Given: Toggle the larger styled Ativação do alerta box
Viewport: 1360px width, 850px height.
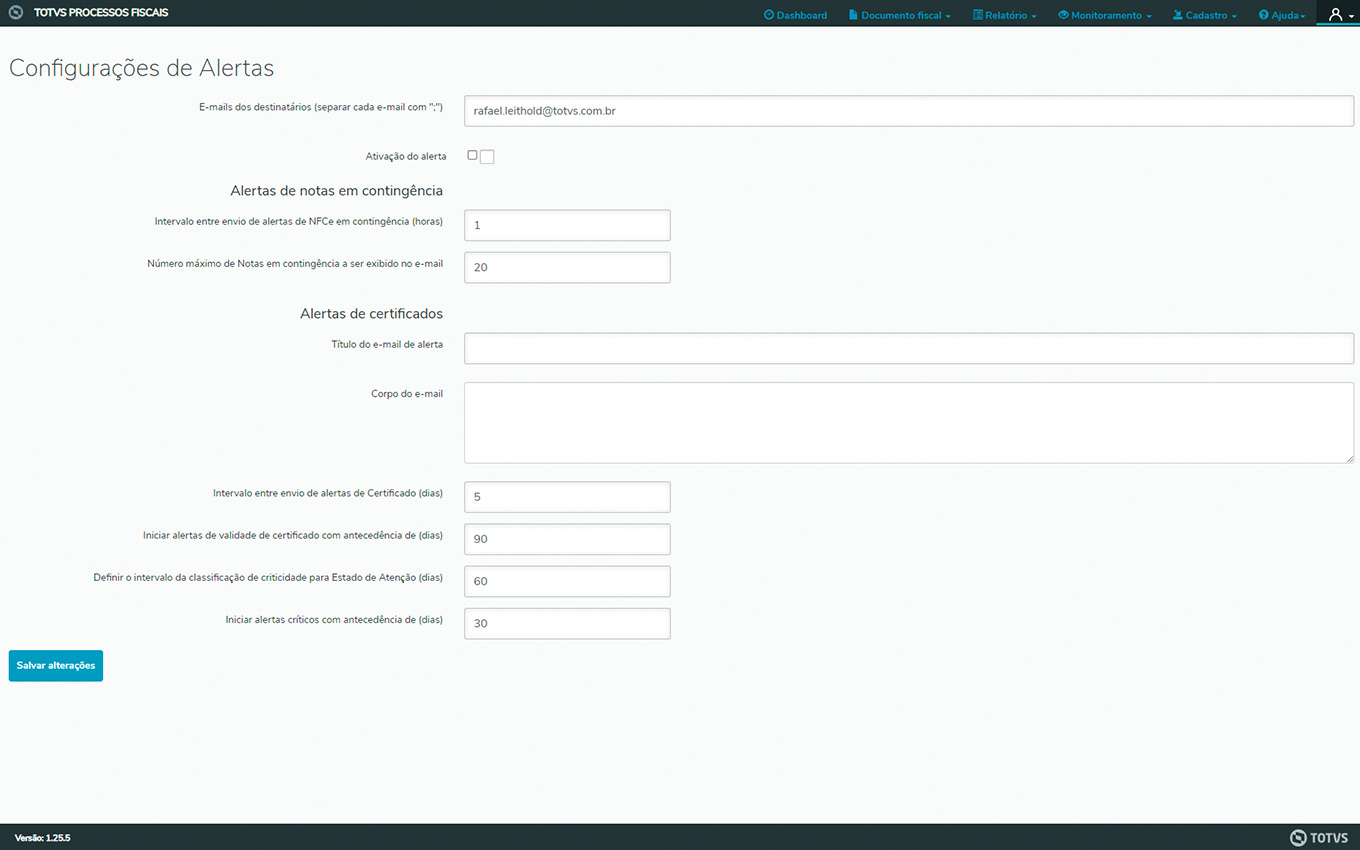Looking at the screenshot, I should tap(487, 157).
